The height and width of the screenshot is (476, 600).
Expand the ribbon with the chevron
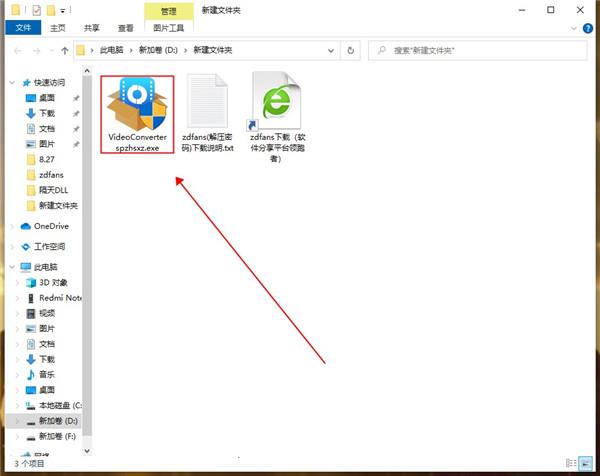[573, 28]
